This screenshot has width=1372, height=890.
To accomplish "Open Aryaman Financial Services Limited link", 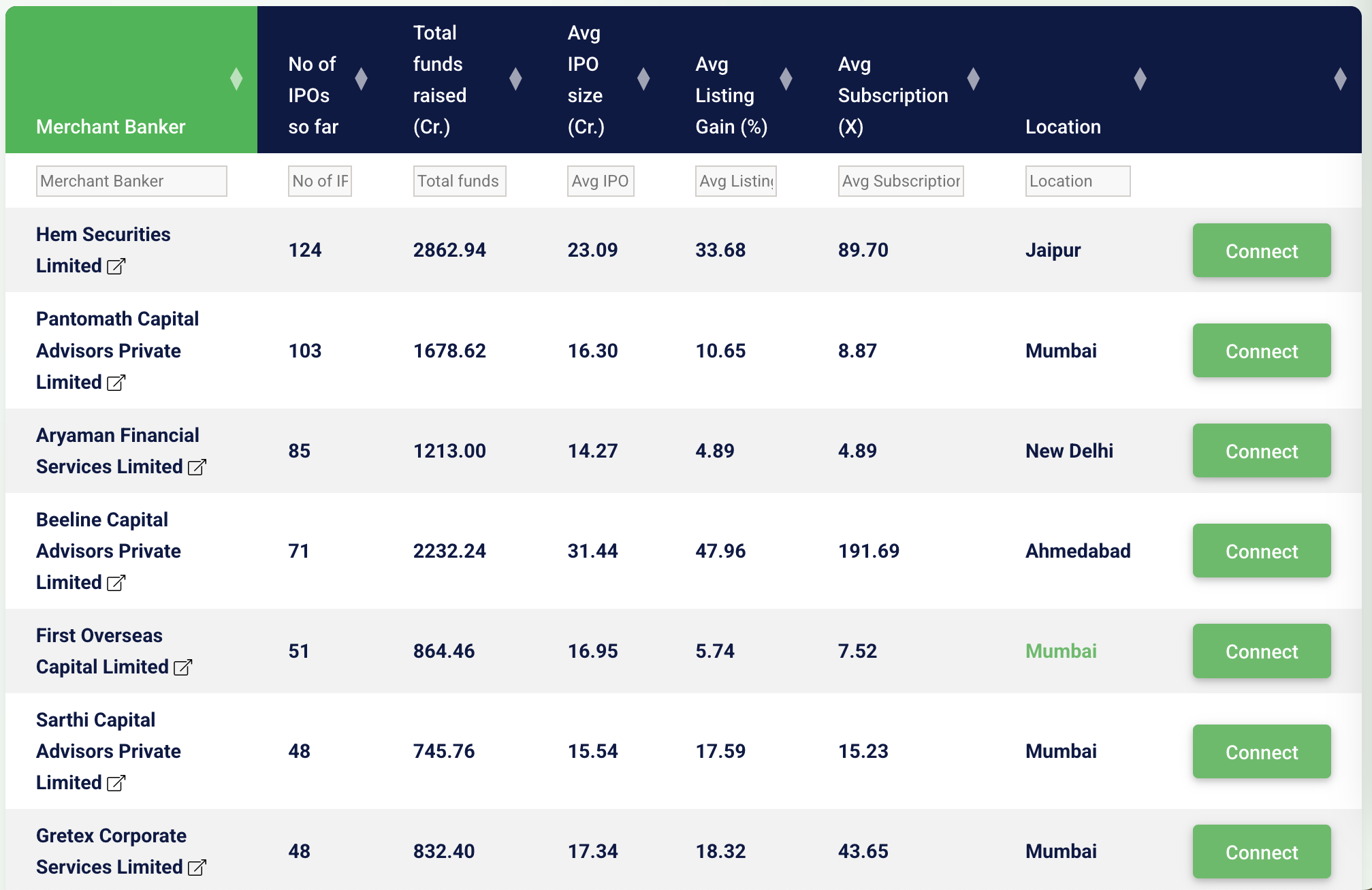I will pyautogui.click(x=118, y=451).
